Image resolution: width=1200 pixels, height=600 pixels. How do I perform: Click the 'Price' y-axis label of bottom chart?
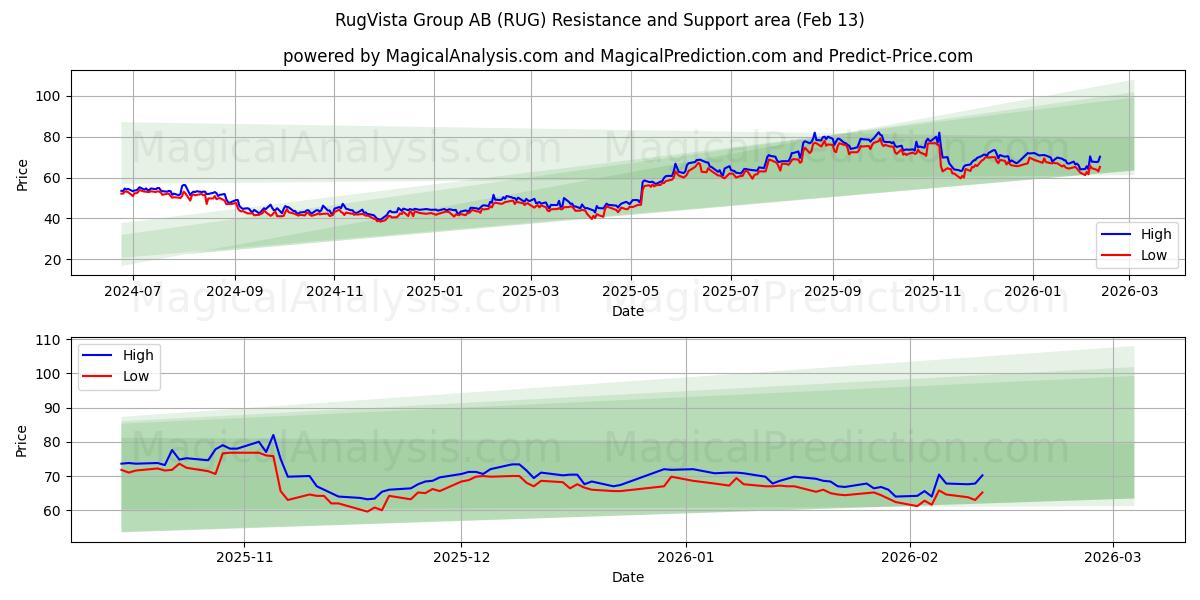[23, 440]
